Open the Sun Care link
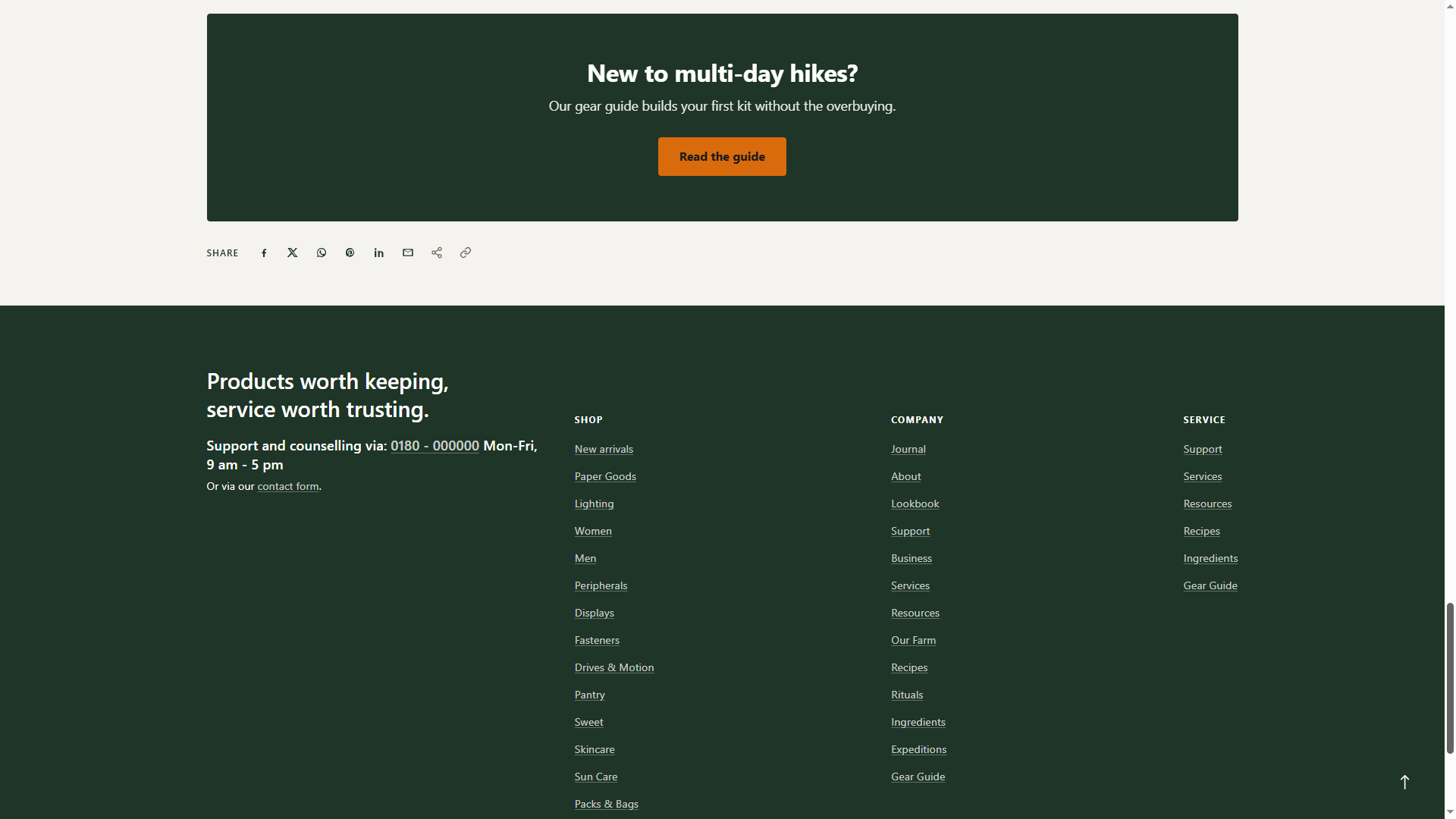 [596, 777]
